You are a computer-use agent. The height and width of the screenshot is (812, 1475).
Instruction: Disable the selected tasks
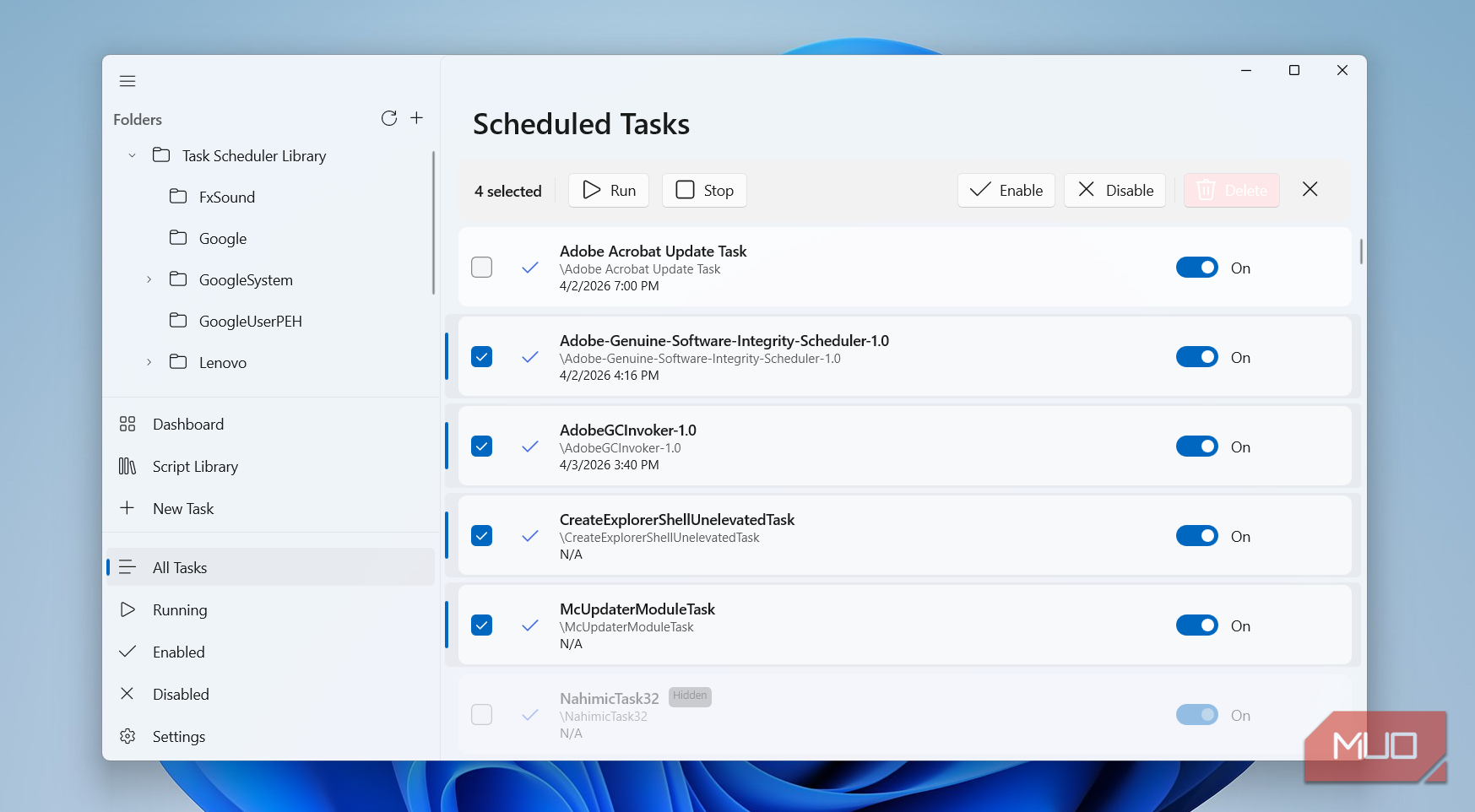[1115, 190]
